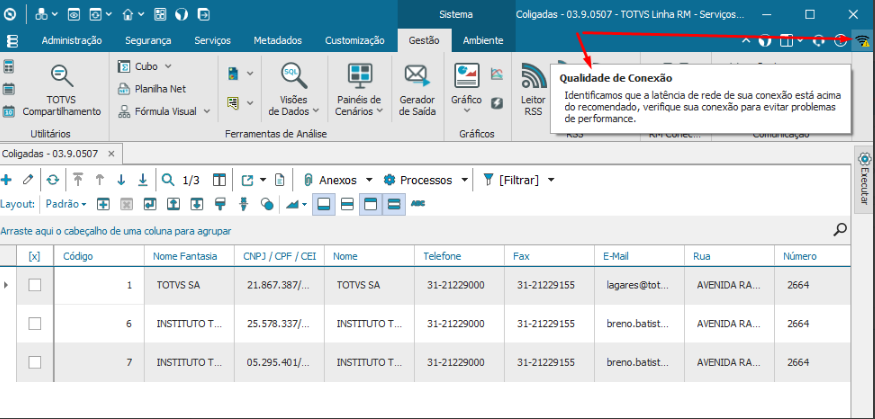Open the Serviços ribbon tab
The width and height of the screenshot is (875, 419).
(x=212, y=40)
